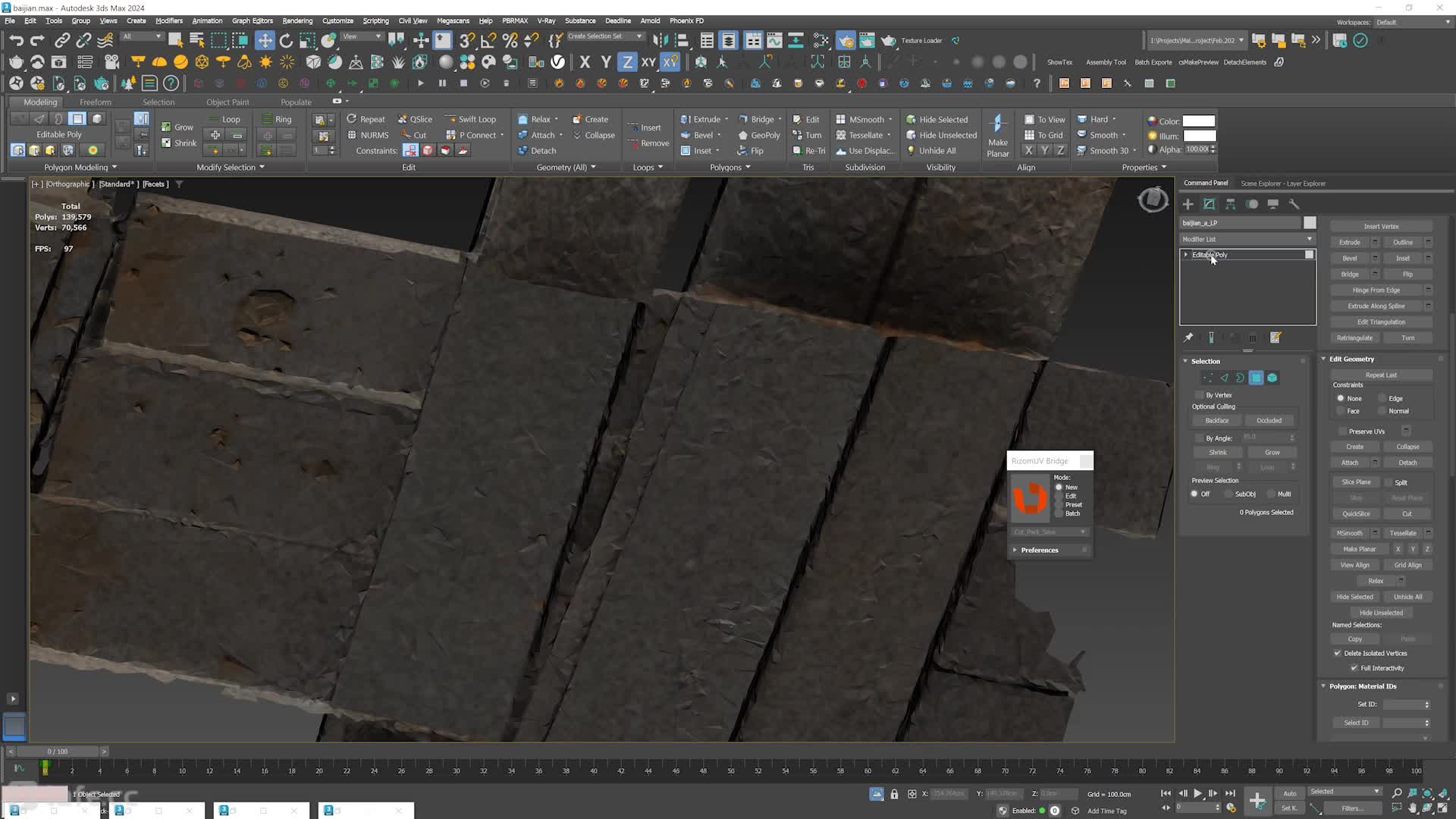Screen dimensions: 1456x819
Task: Select Edge sub-object level in Selection rollout
Action: point(1224,378)
